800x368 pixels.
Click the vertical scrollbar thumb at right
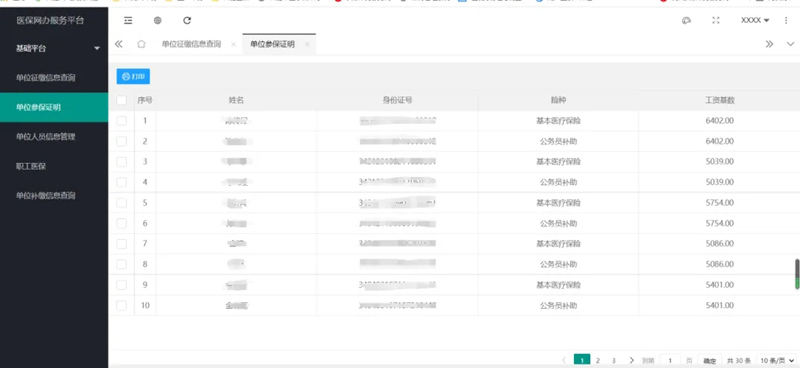pyautogui.click(x=797, y=275)
